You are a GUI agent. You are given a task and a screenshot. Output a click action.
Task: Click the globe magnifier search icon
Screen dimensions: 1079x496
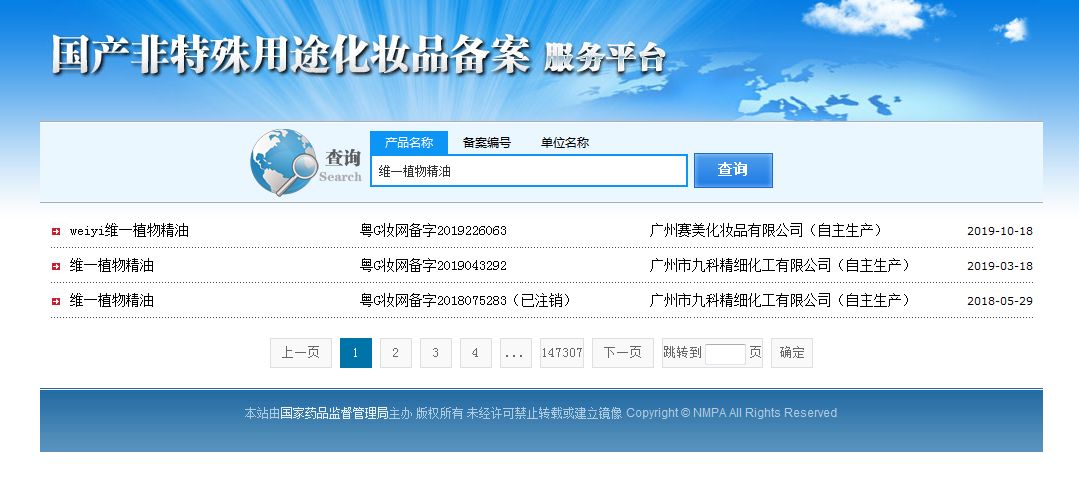(x=283, y=162)
